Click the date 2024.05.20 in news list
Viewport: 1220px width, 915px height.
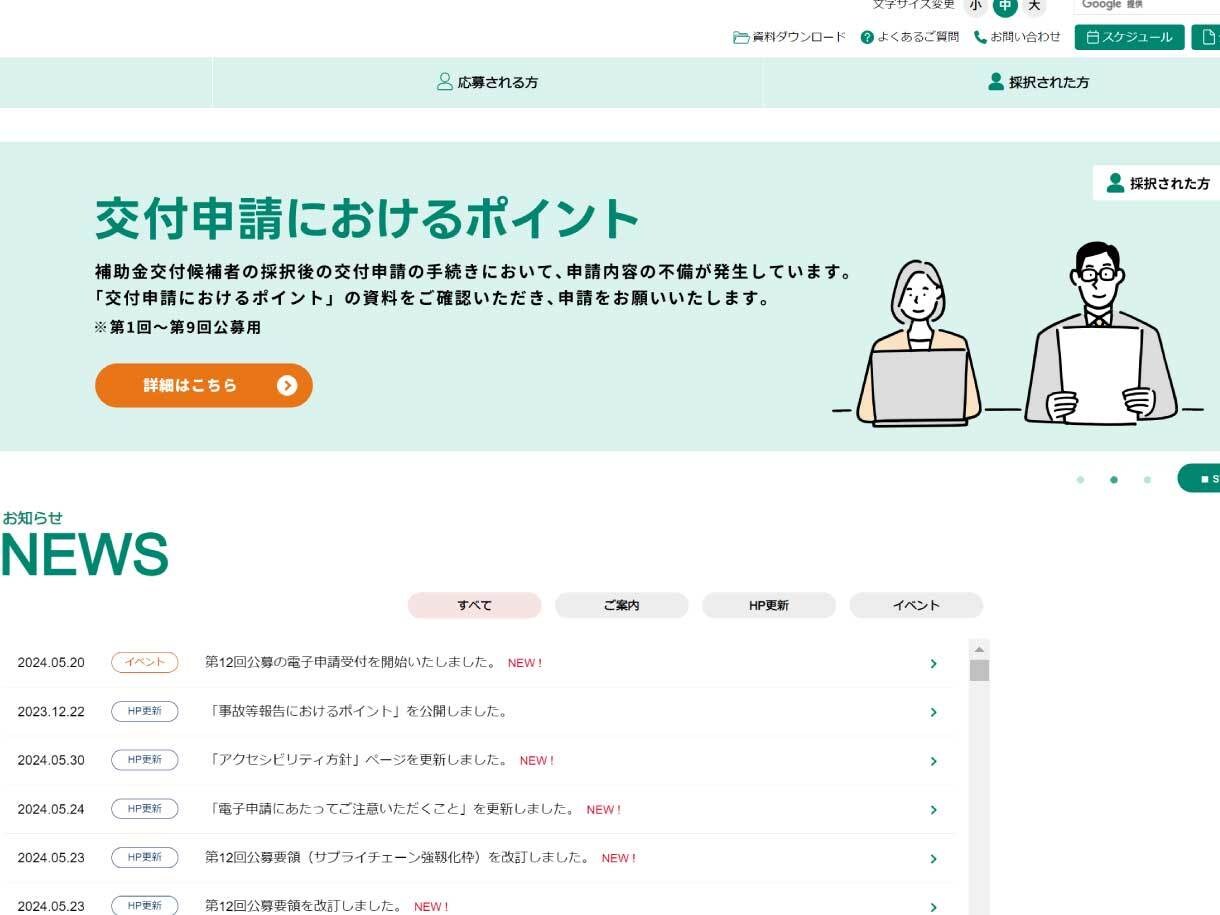tap(51, 662)
